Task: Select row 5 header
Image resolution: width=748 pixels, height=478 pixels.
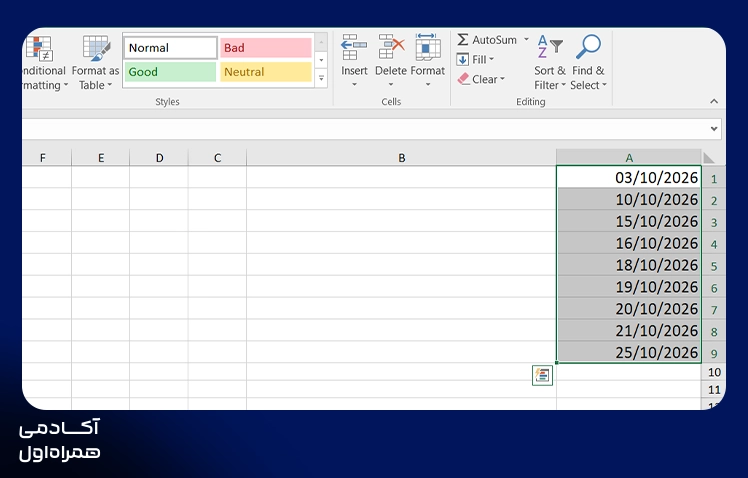Action: 714,266
